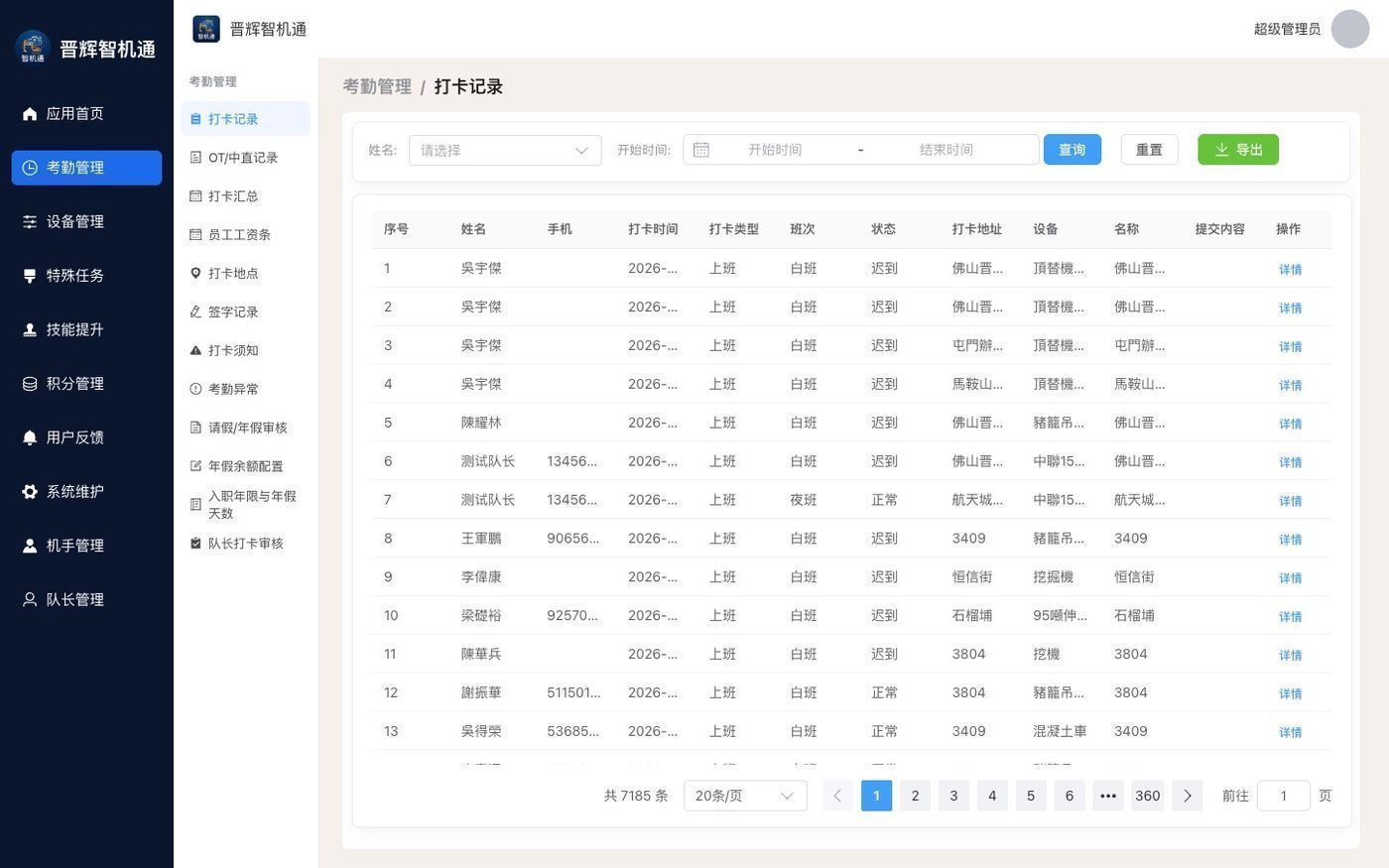Click the blue 查询 button
This screenshot has width=1389, height=868.
tap(1073, 150)
